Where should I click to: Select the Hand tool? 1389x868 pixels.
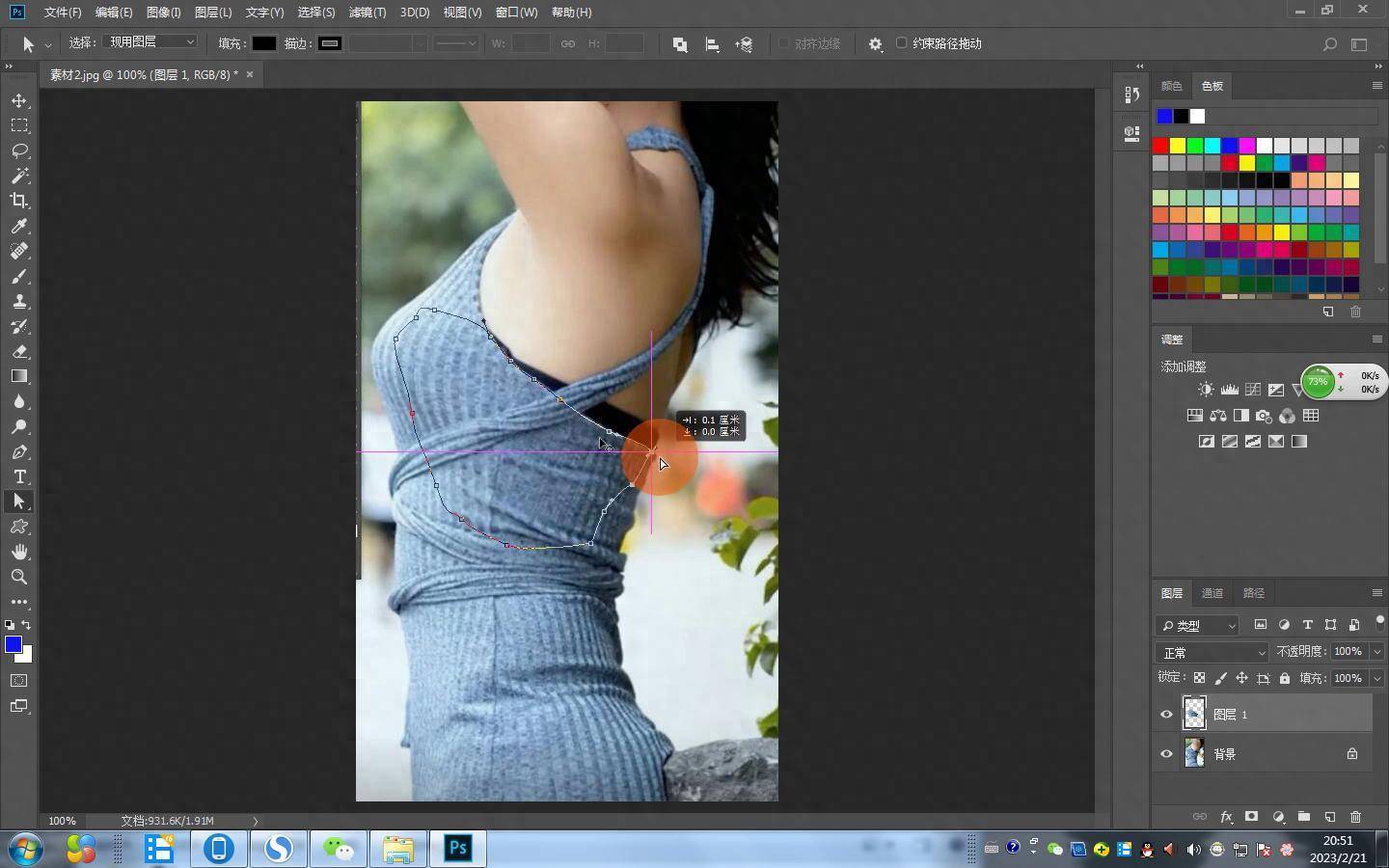[19, 552]
